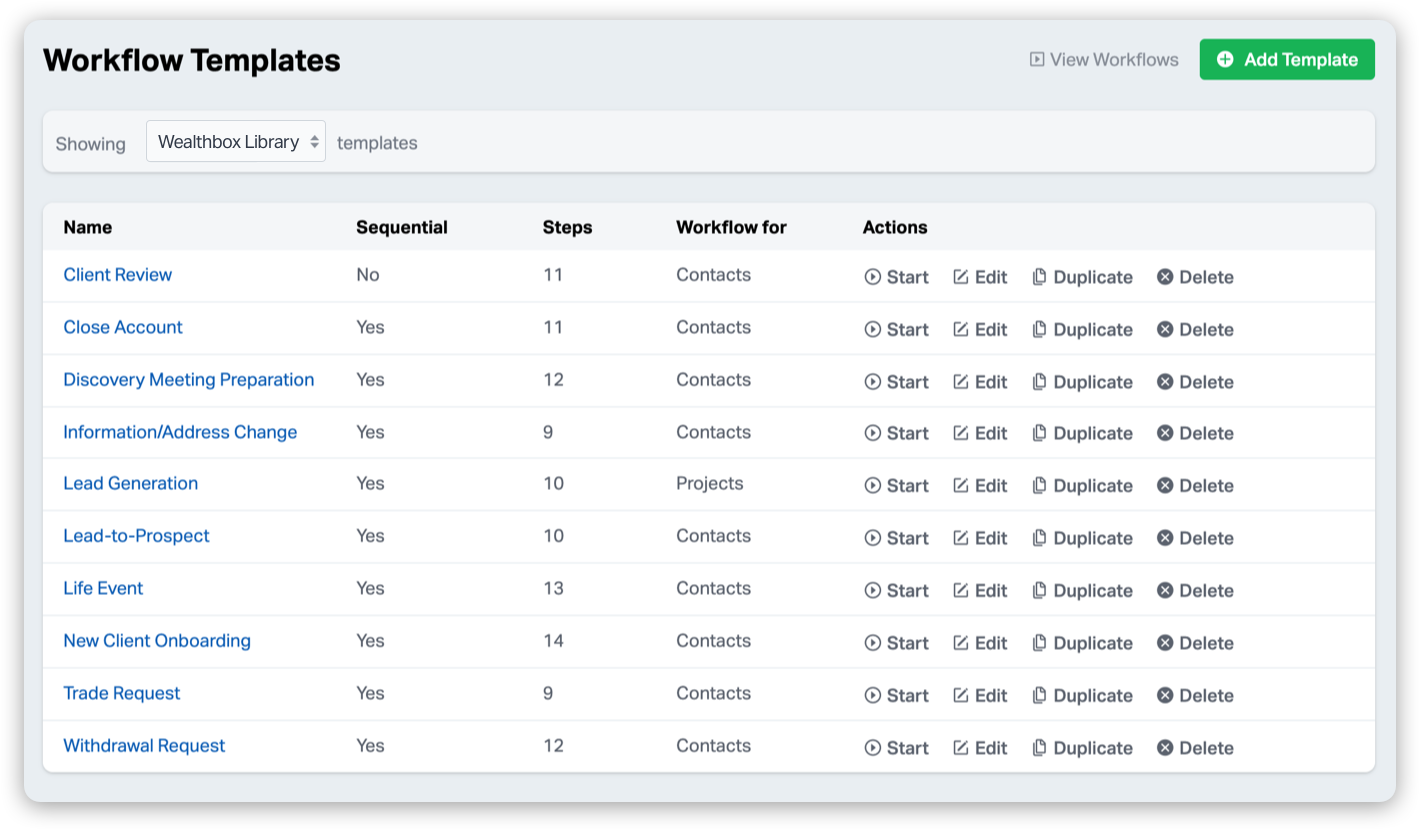Edit the New Client Onboarding template
Viewport: 1420px width, 830px height.
point(980,643)
